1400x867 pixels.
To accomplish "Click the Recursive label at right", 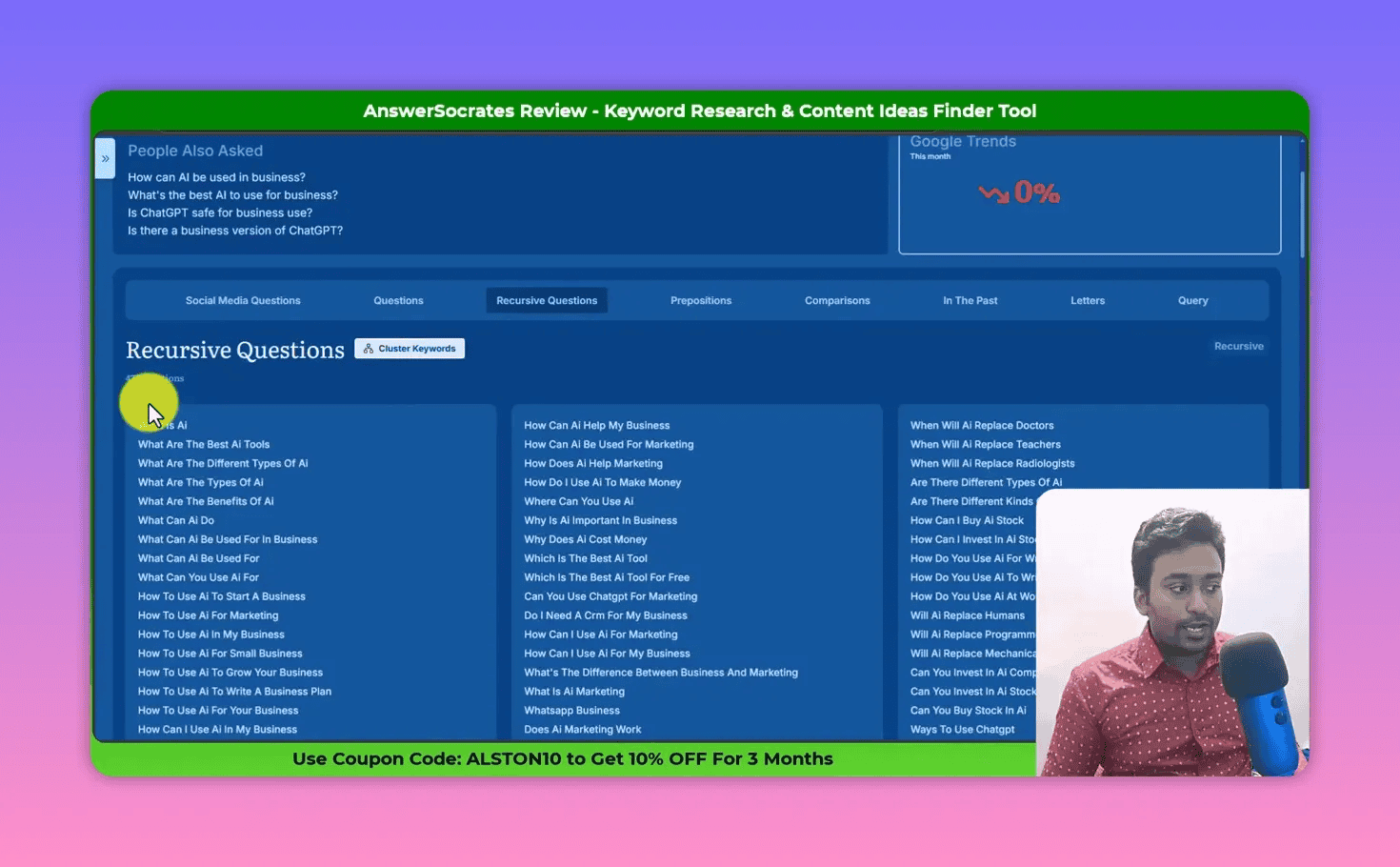I will click(1238, 347).
